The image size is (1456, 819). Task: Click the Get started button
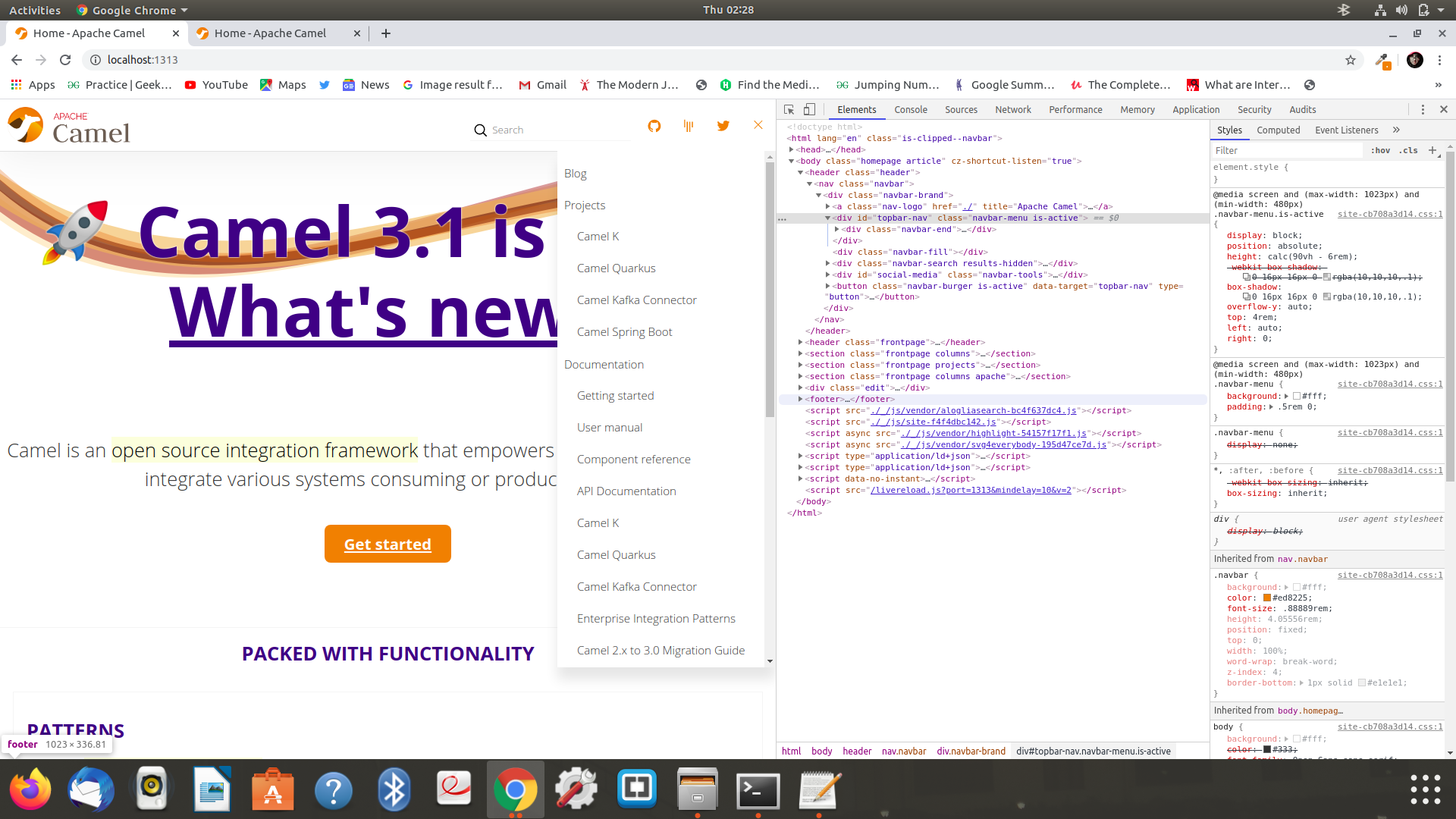(x=388, y=544)
